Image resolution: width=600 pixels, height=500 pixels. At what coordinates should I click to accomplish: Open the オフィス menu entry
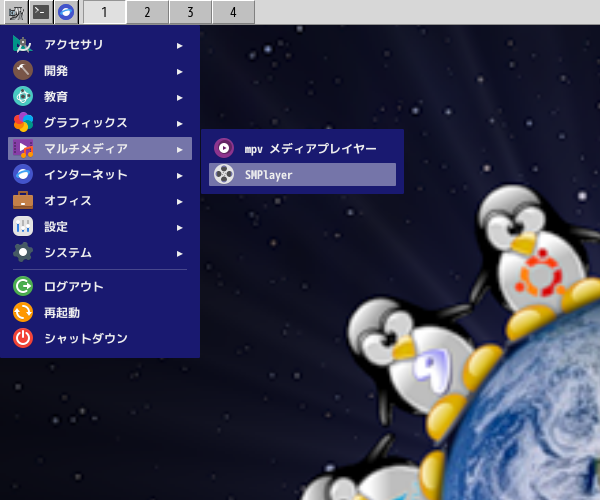pyautogui.click(x=100, y=200)
